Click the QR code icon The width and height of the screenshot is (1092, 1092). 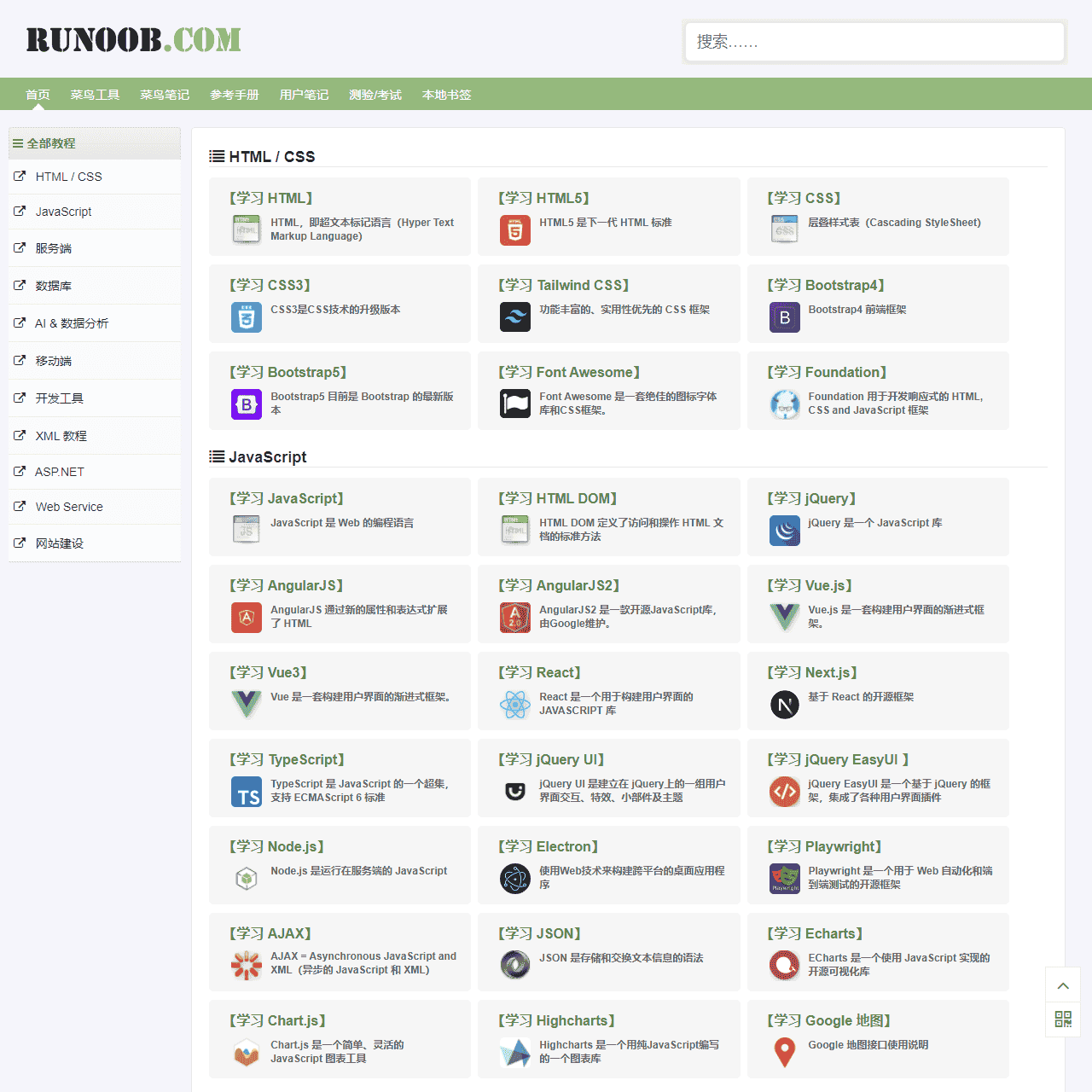(x=1063, y=1019)
